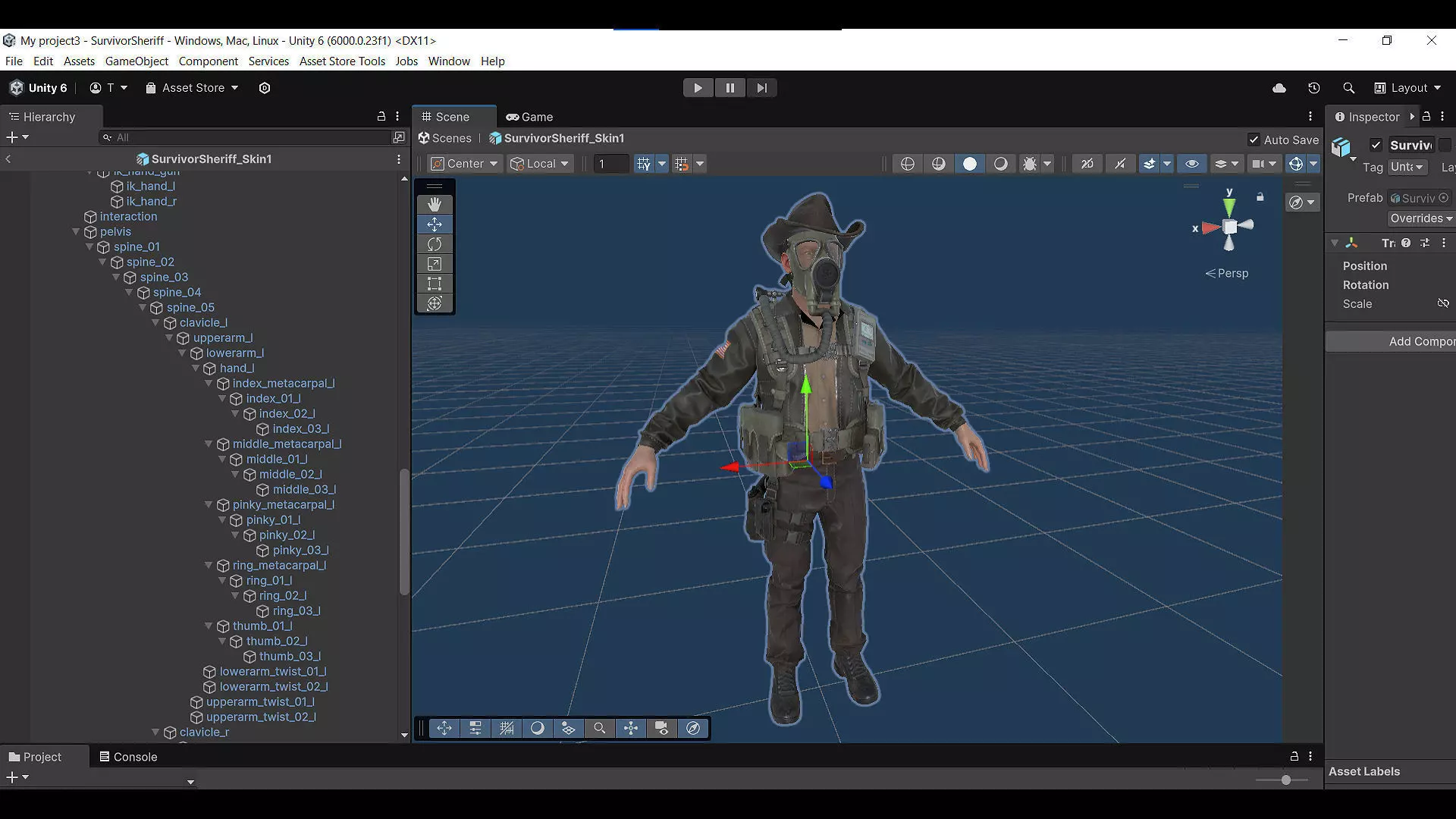Select the Move tool in scene toolbar
Screen dimensions: 1456x819
435,224
